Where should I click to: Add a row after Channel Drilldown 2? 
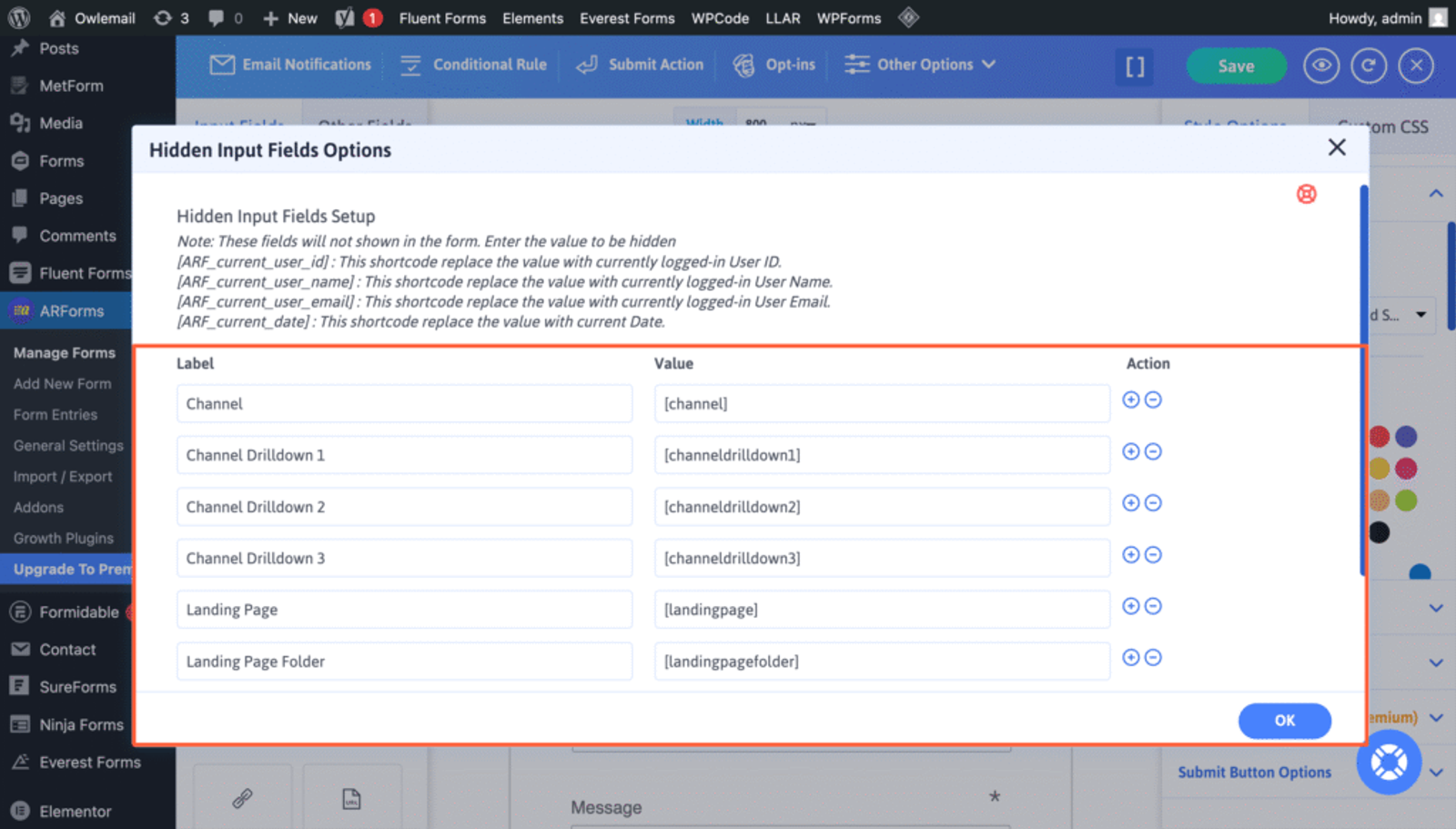point(1131,503)
